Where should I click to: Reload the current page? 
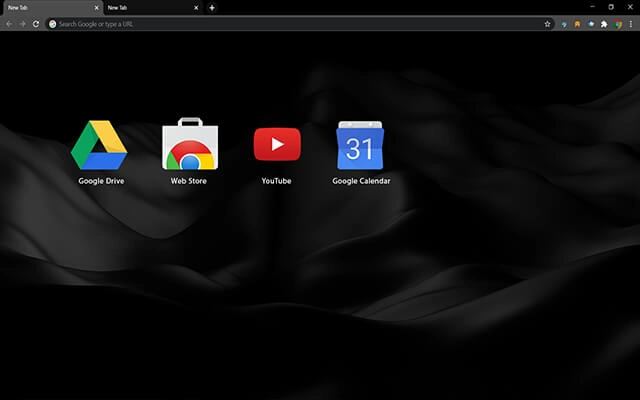[x=36, y=24]
